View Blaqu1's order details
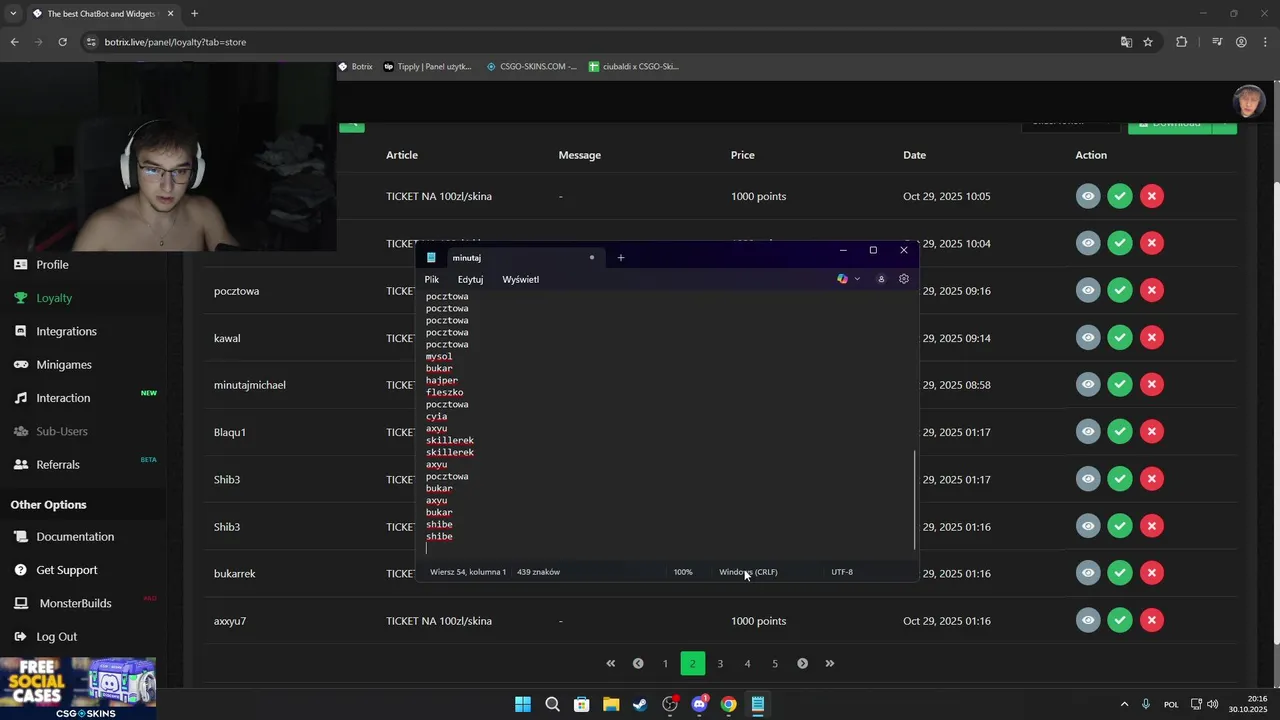 pos(1088,431)
